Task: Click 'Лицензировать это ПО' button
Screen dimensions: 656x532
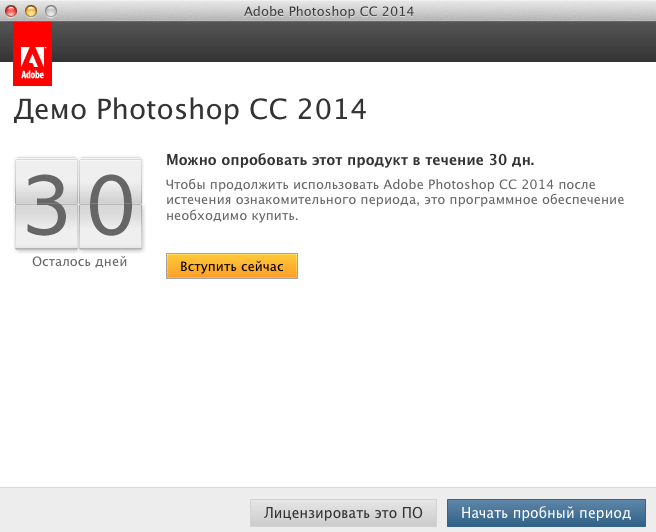Action: (x=343, y=513)
